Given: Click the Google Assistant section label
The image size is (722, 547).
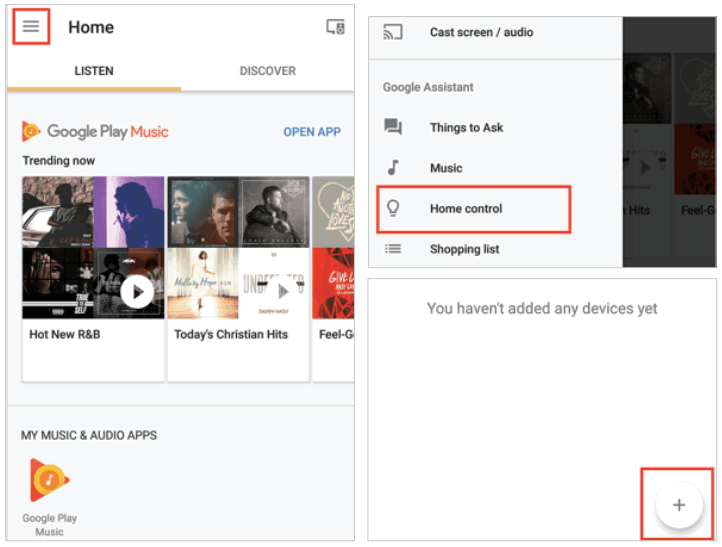Looking at the screenshot, I should click(428, 87).
